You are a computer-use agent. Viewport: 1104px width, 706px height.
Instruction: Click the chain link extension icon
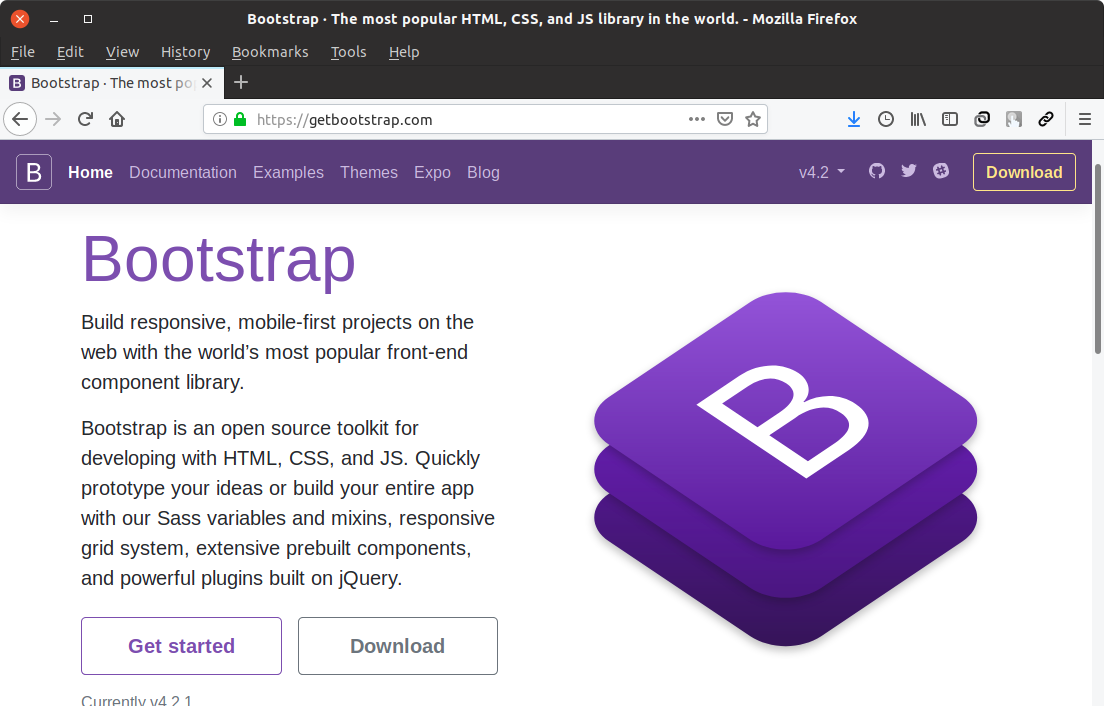tap(1046, 119)
